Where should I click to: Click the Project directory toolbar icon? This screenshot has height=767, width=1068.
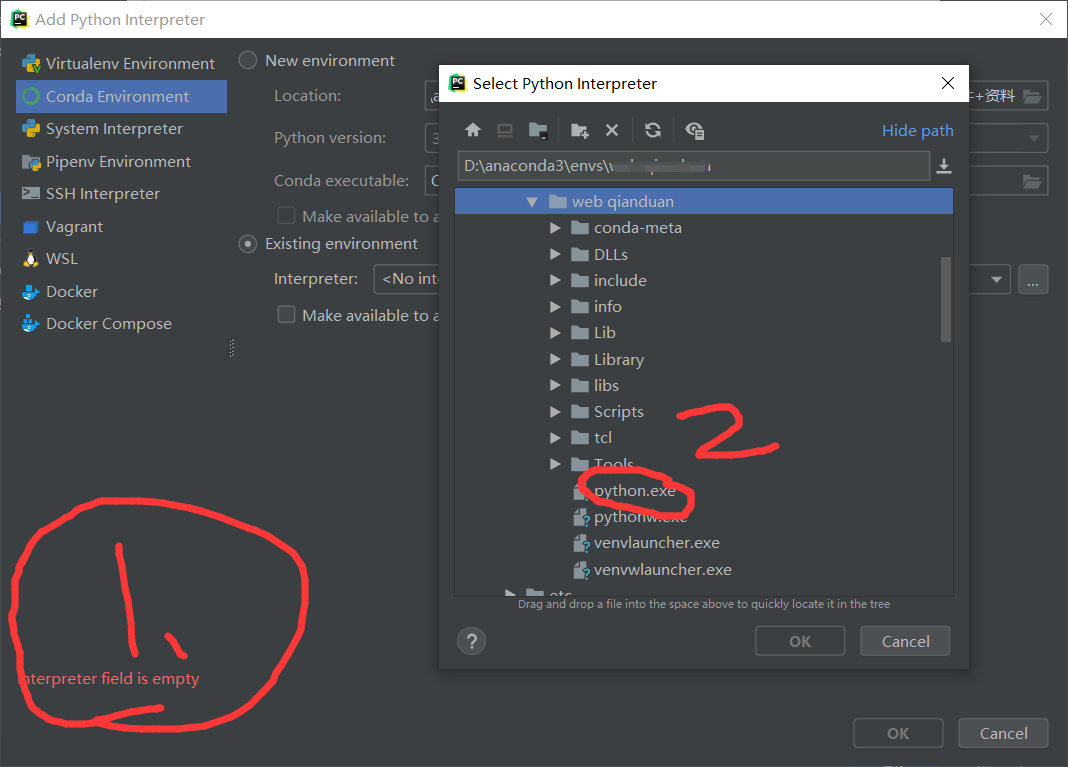coord(538,130)
